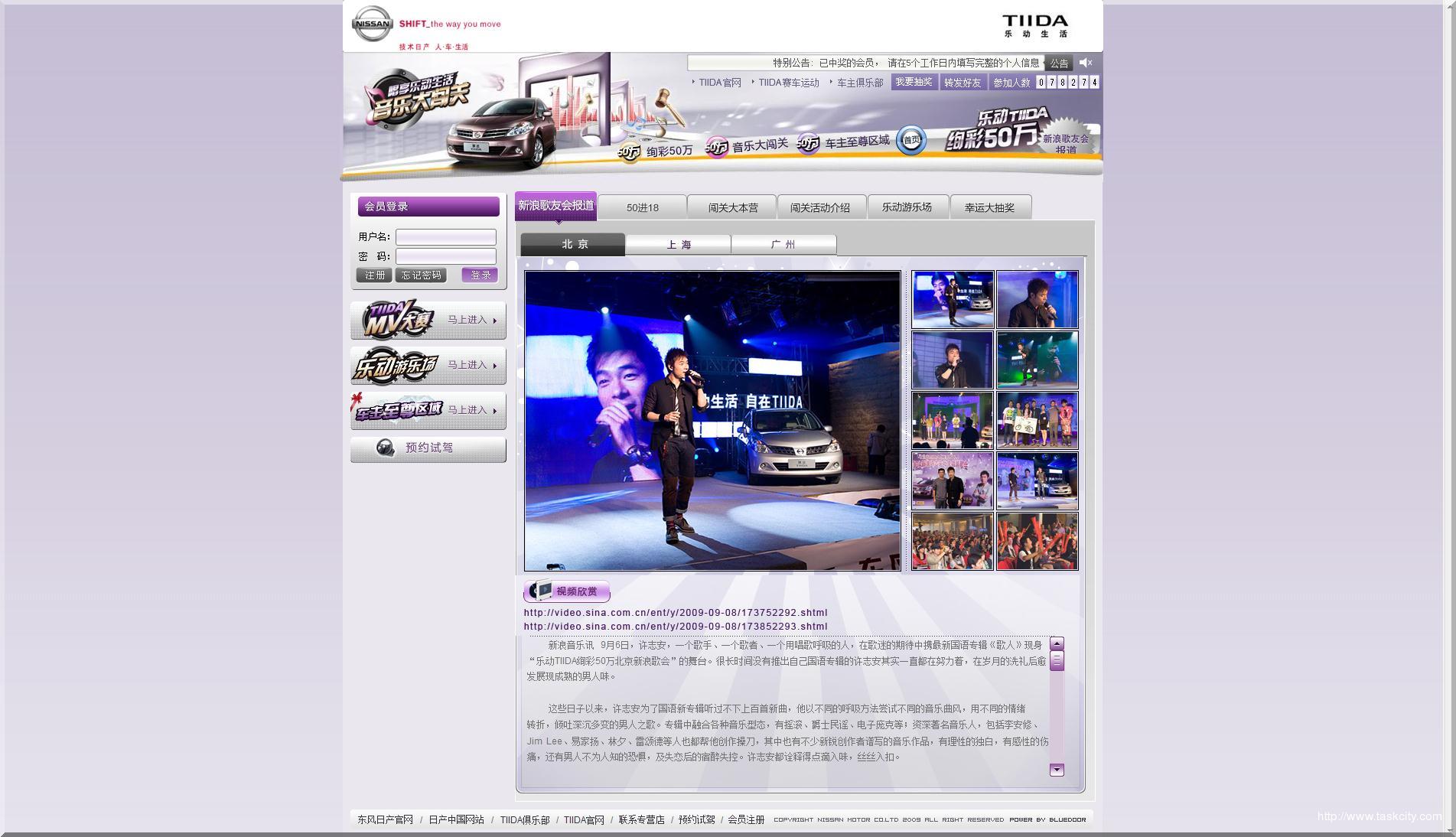Click the scroll up arrow of article
Image resolution: width=1456 pixels, height=837 pixels.
(1057, 644)
